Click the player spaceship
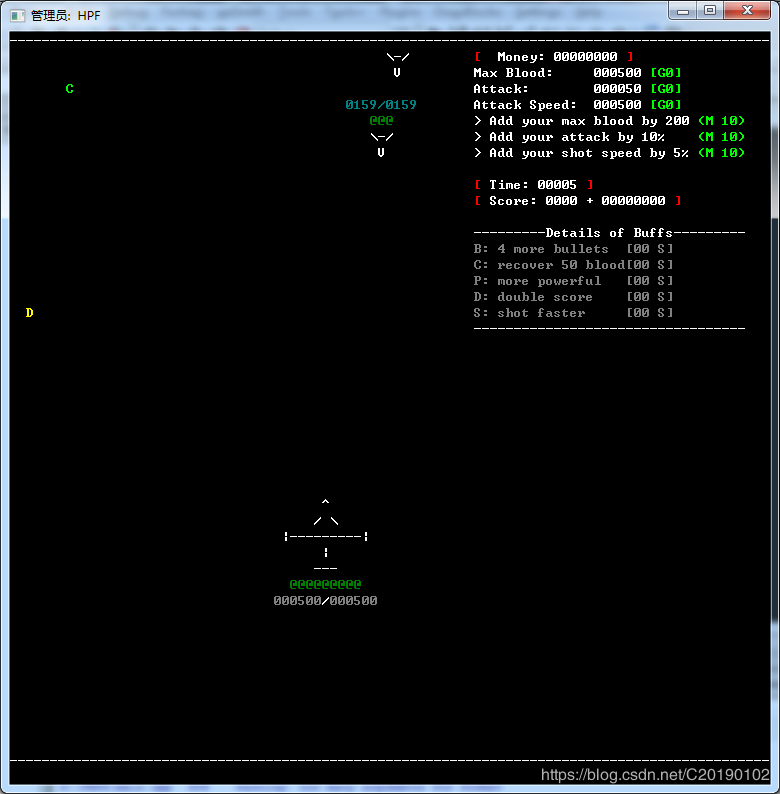The image size is (780, 794). tap(326, 535)
